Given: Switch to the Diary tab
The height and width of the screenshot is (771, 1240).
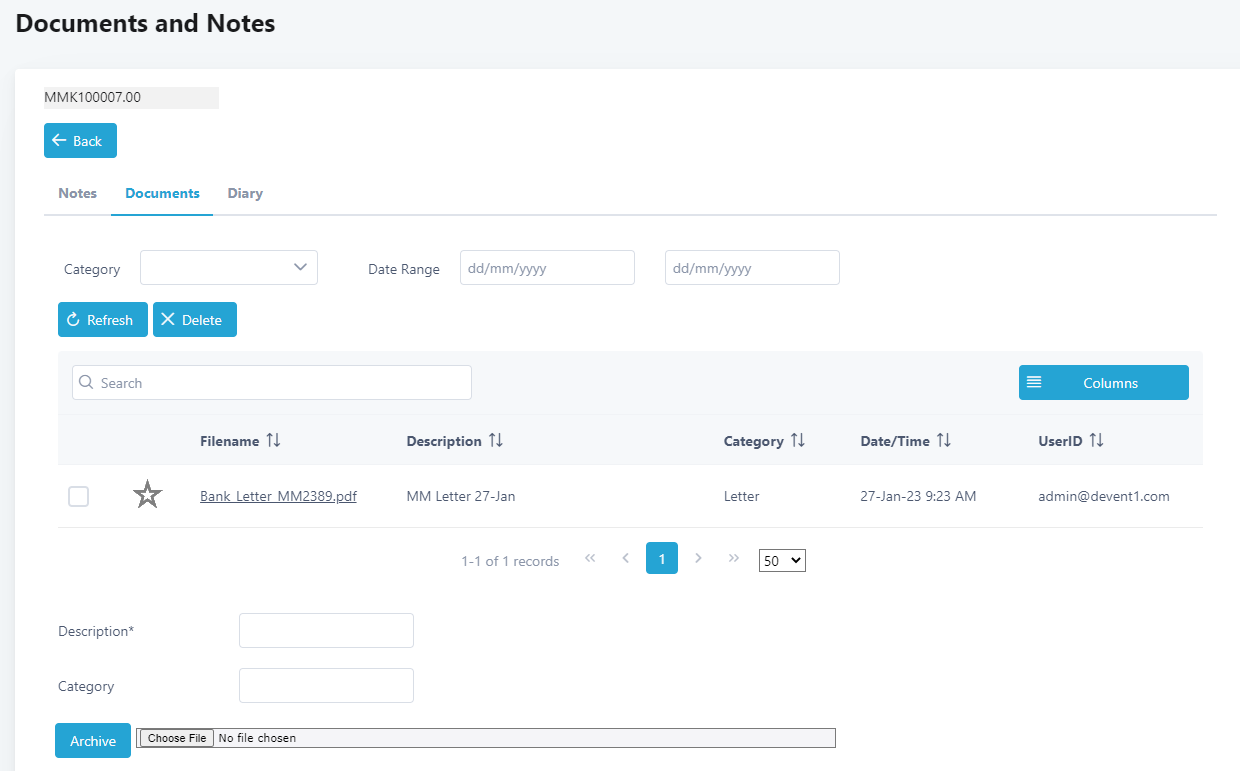Looking at the screenshot, I should click(245, 193).
